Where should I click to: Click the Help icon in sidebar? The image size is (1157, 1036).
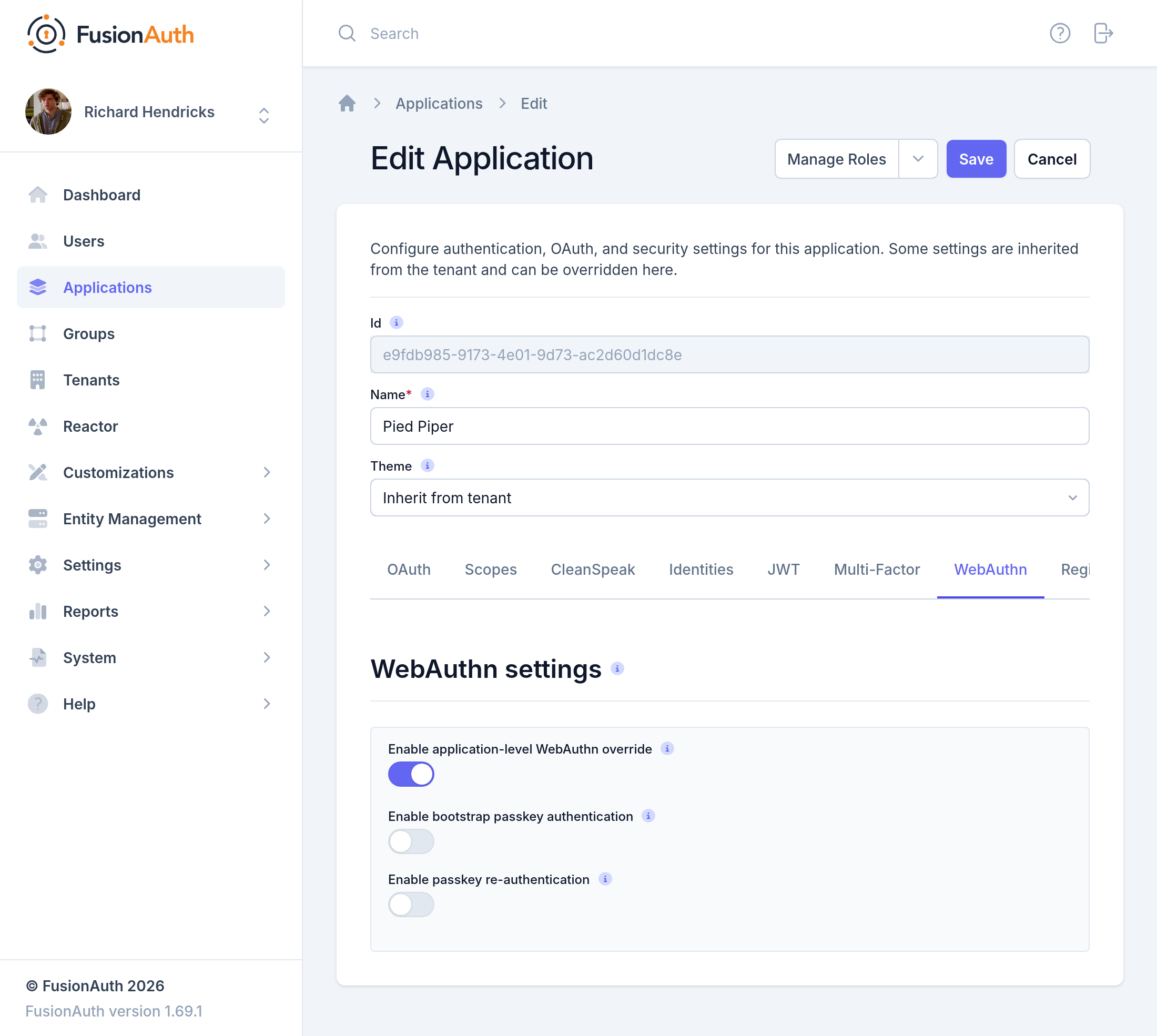(37, 704)
